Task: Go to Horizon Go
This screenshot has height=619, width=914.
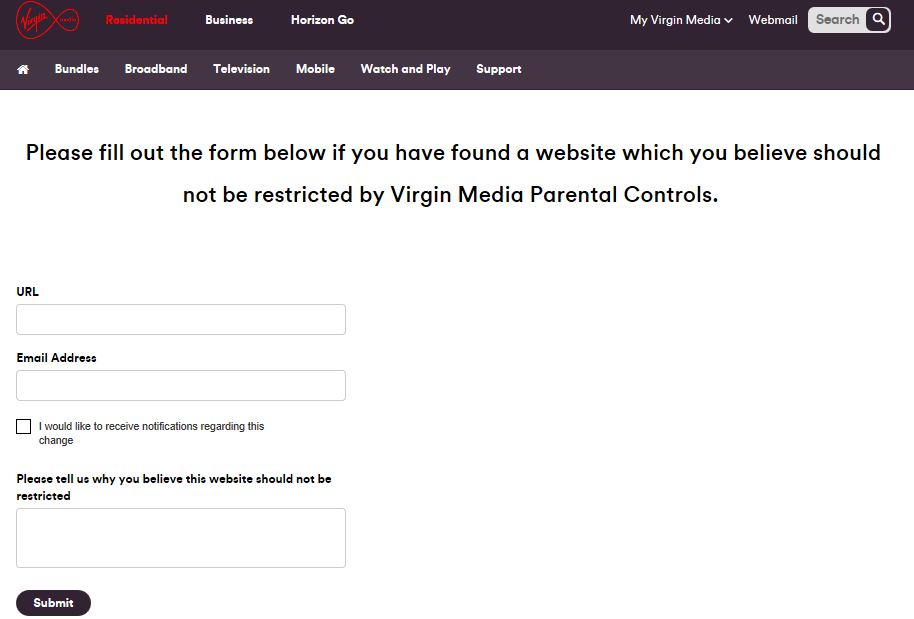Action: pos(322,20)
